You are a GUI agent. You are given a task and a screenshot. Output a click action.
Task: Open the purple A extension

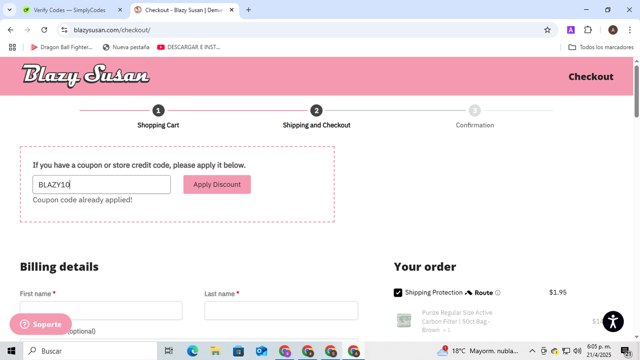(571, 30)
